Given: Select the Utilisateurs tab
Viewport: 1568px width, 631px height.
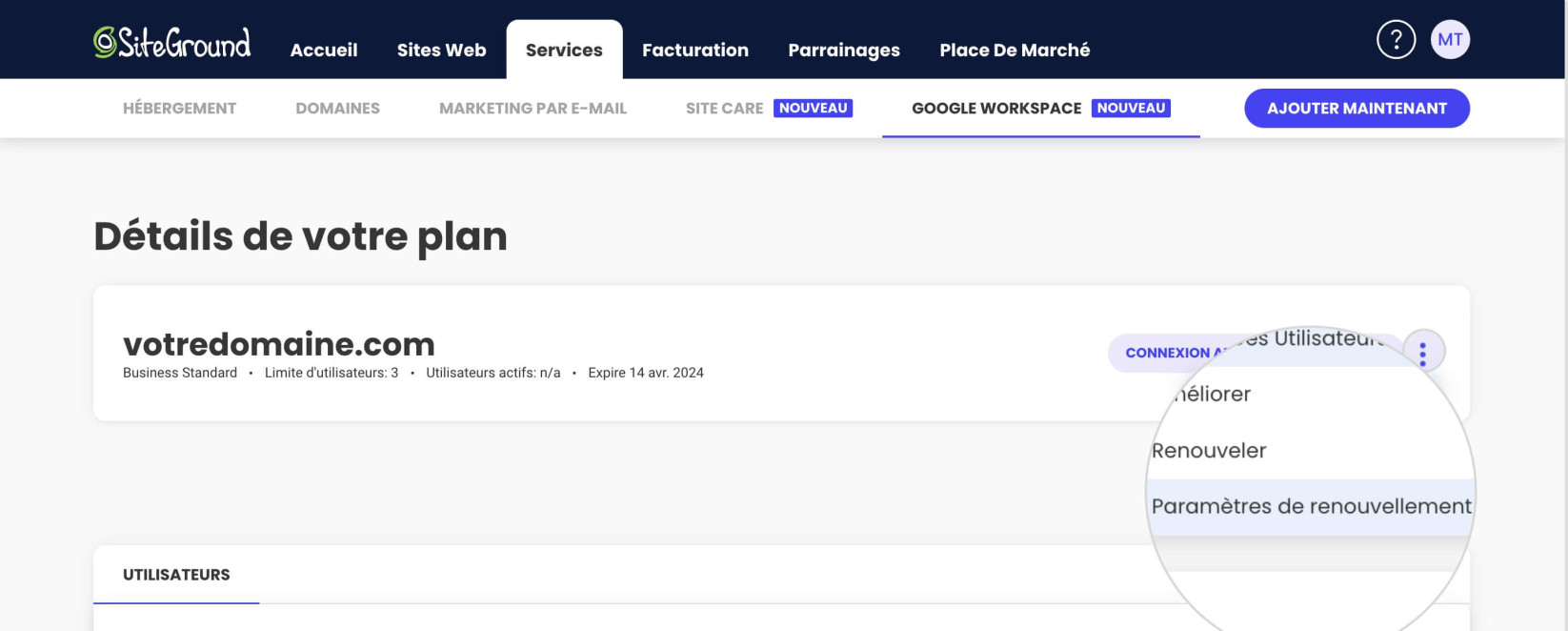Looking at the screenshot, I should coord(176,575).
